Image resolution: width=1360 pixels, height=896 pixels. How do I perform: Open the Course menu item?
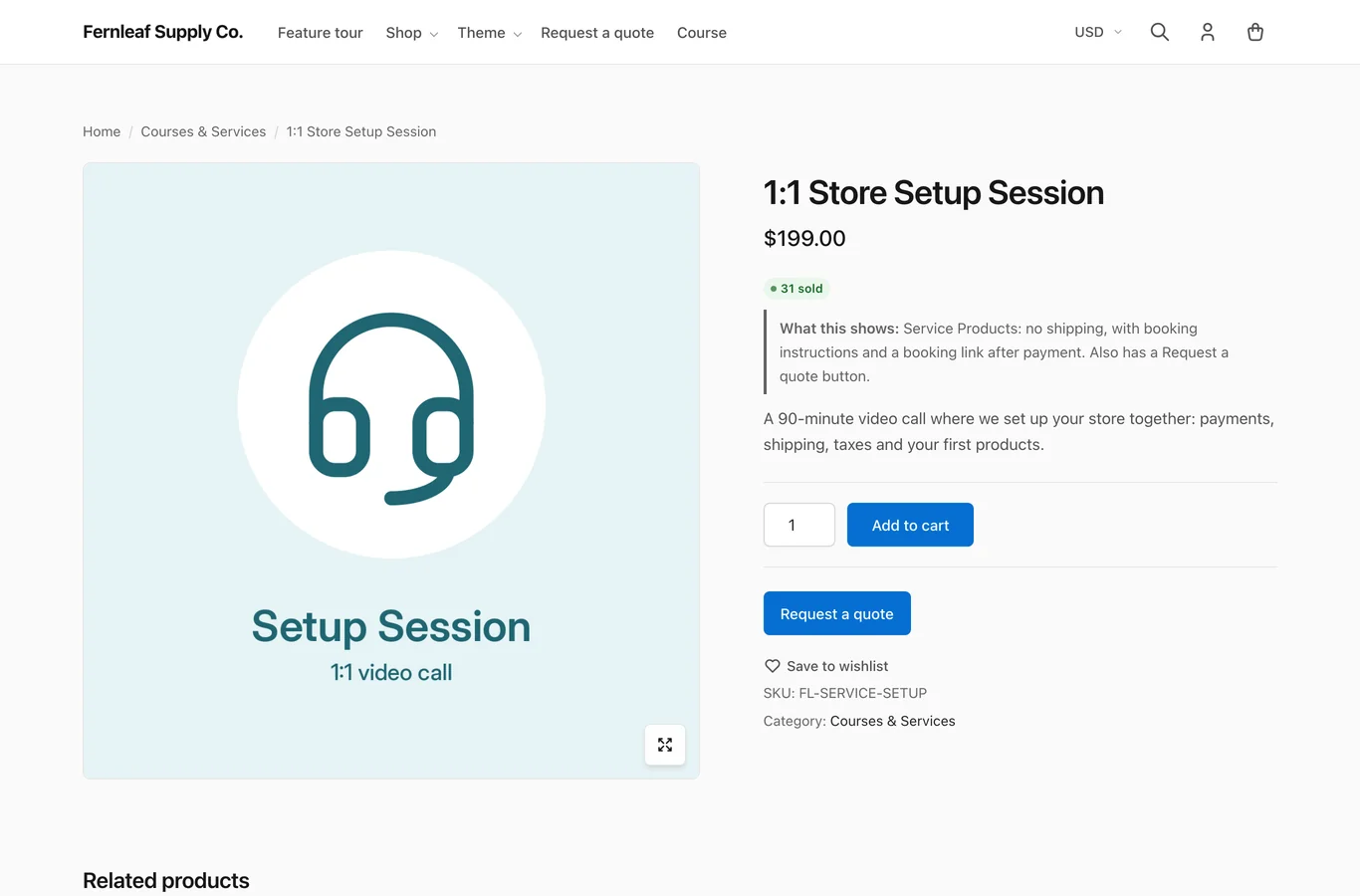point(702,33)
